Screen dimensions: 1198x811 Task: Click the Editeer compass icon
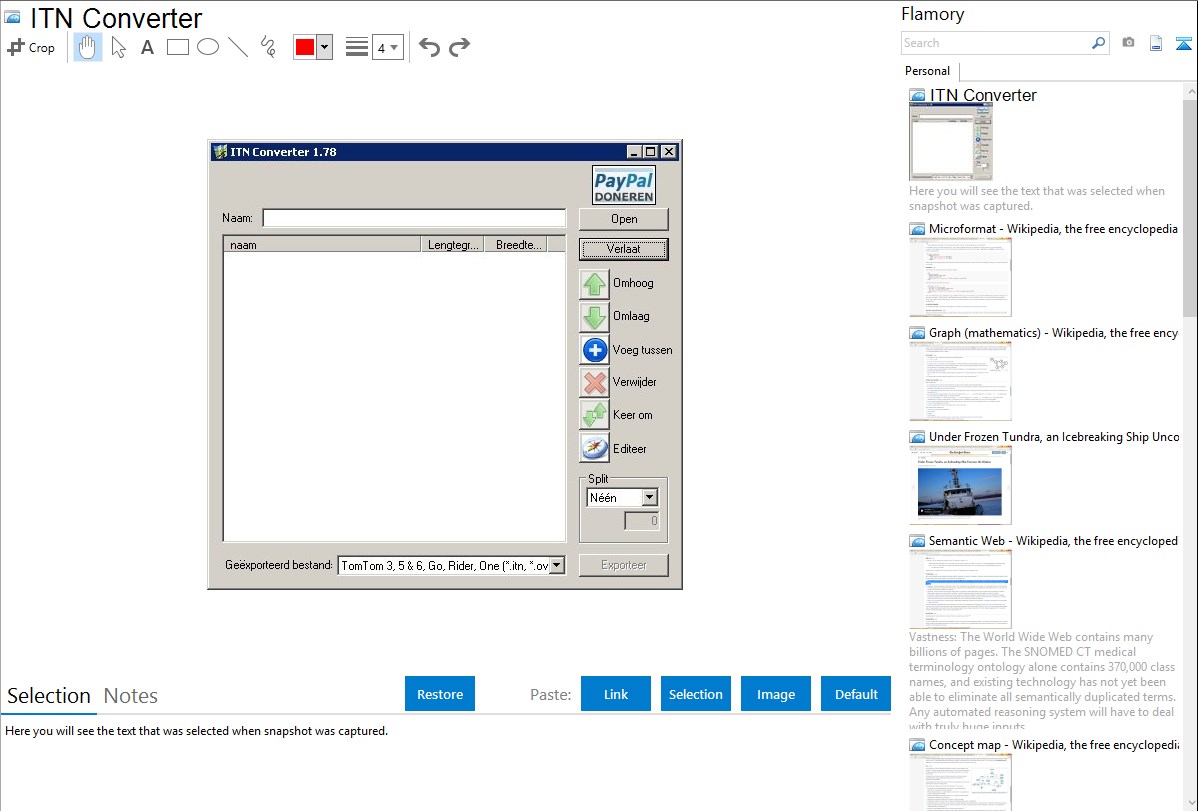(594, 449)
